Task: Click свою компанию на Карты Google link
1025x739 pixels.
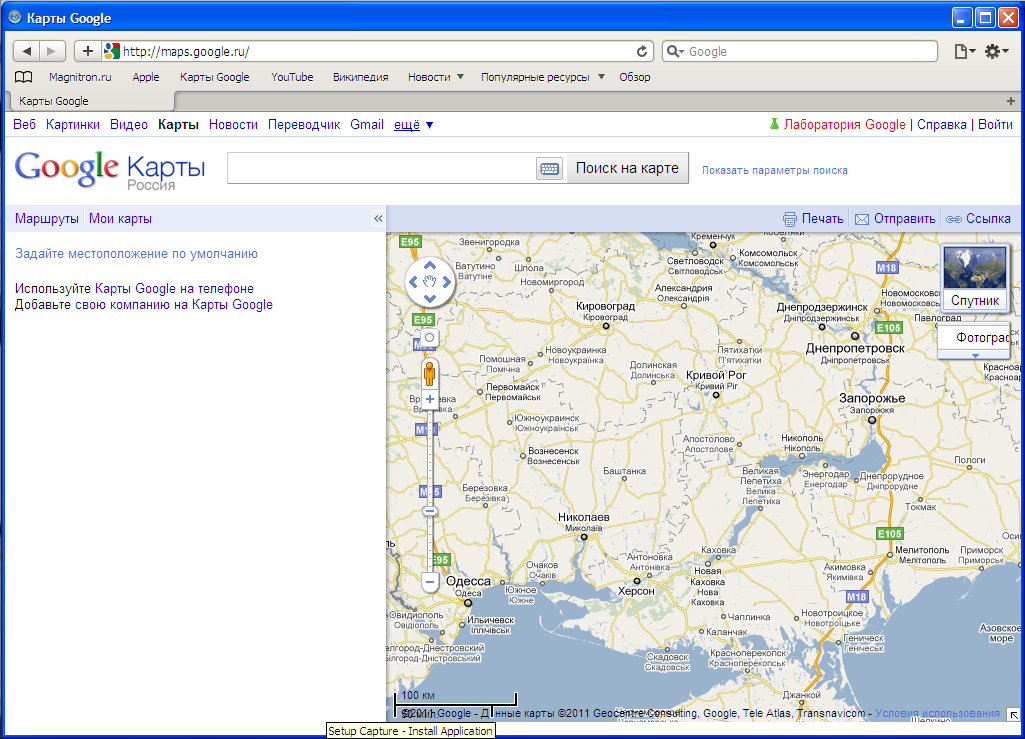Action: (174, 305)
